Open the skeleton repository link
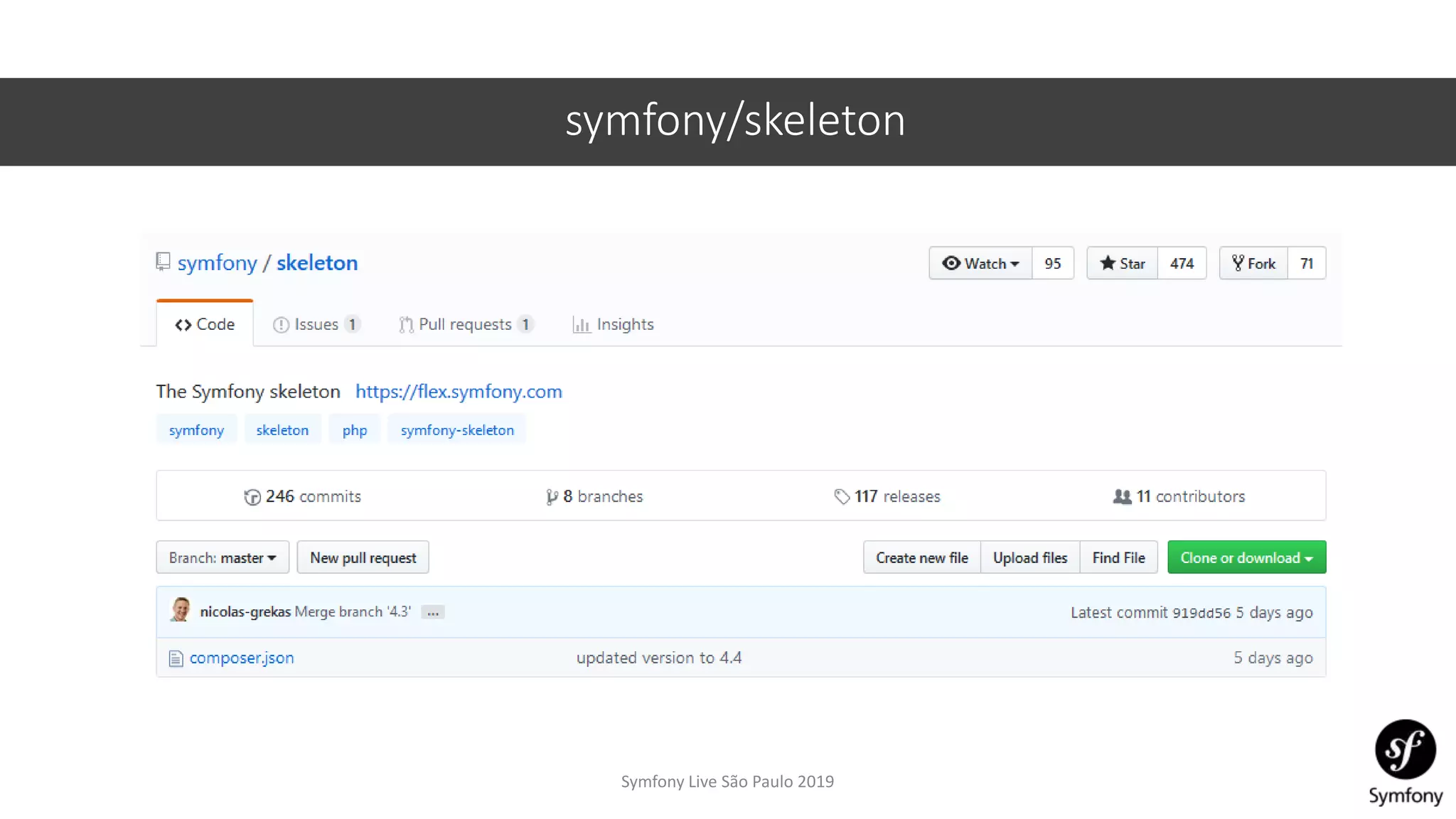 [317, 263]
